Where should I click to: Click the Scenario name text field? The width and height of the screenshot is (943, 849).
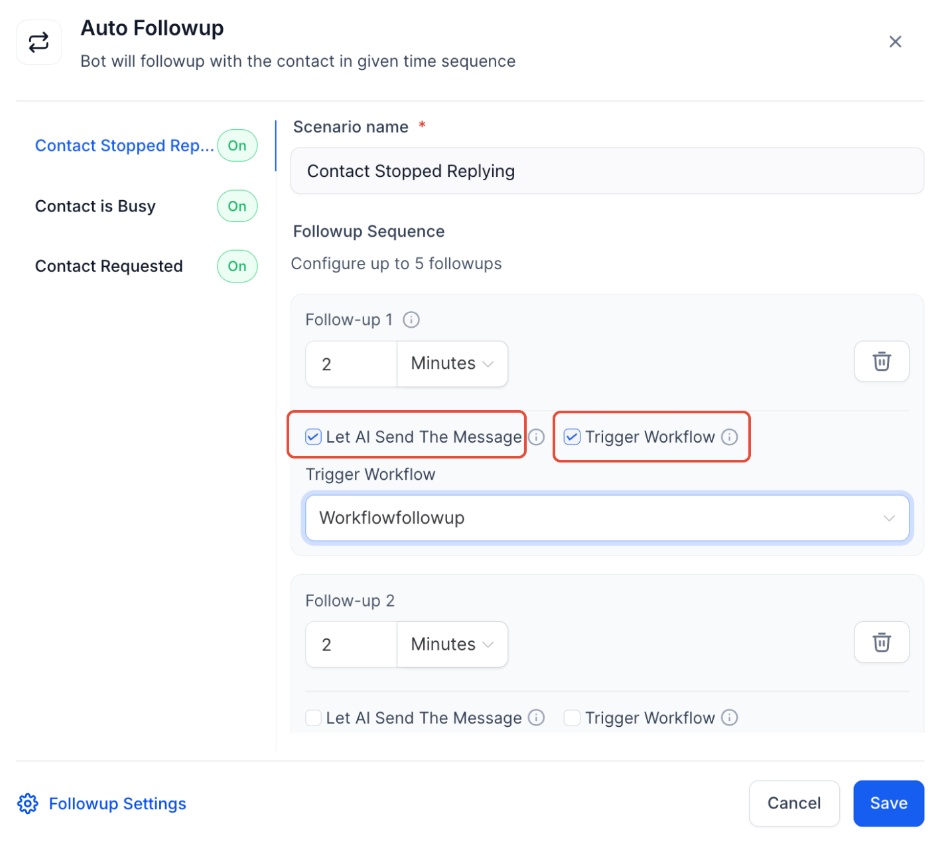[x=607, y=171]
